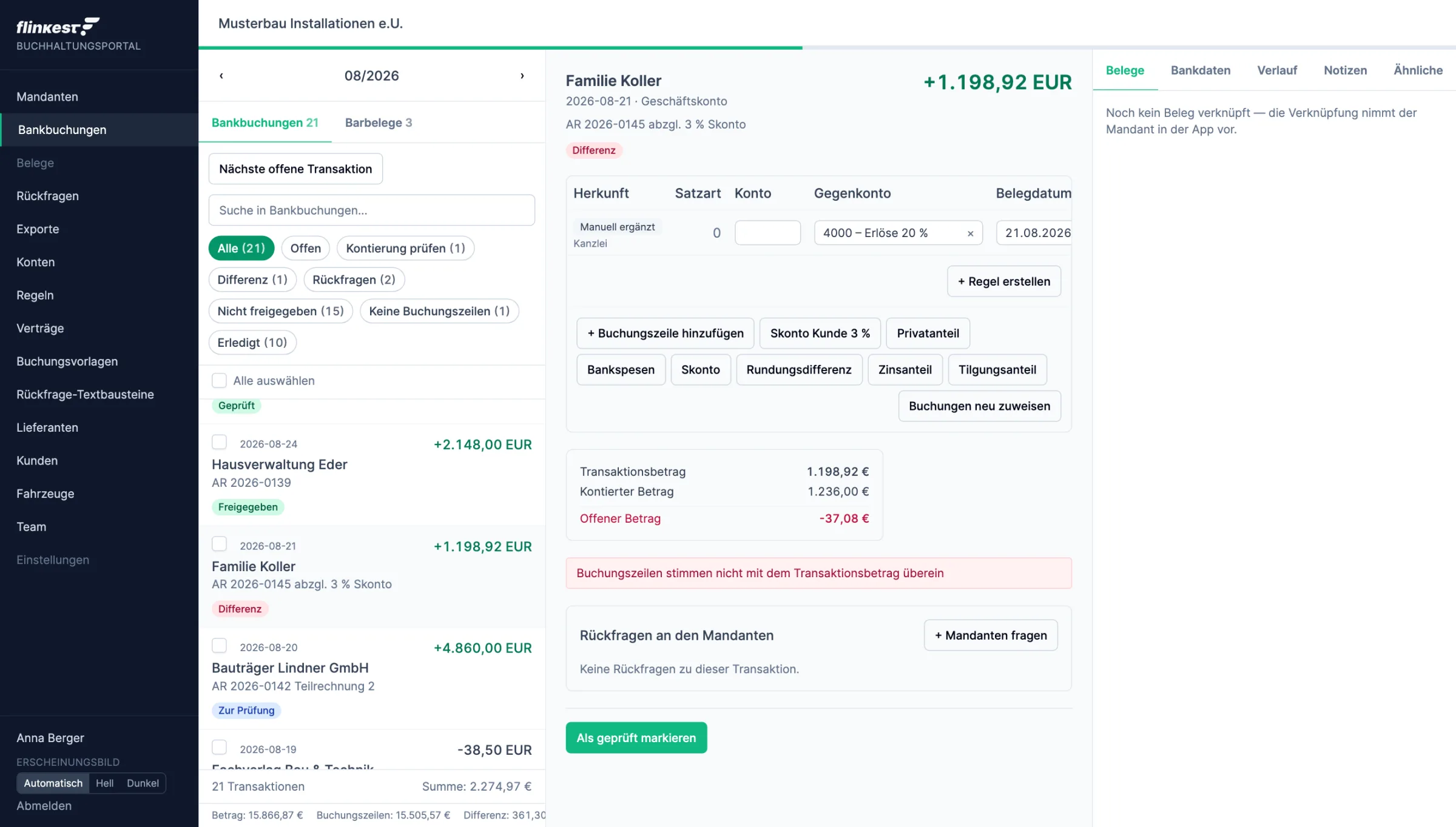This screenshot has height=827, width=1456.
Task: Open the Belegdatum field 21.08.2026
Action: (1034, 233)
